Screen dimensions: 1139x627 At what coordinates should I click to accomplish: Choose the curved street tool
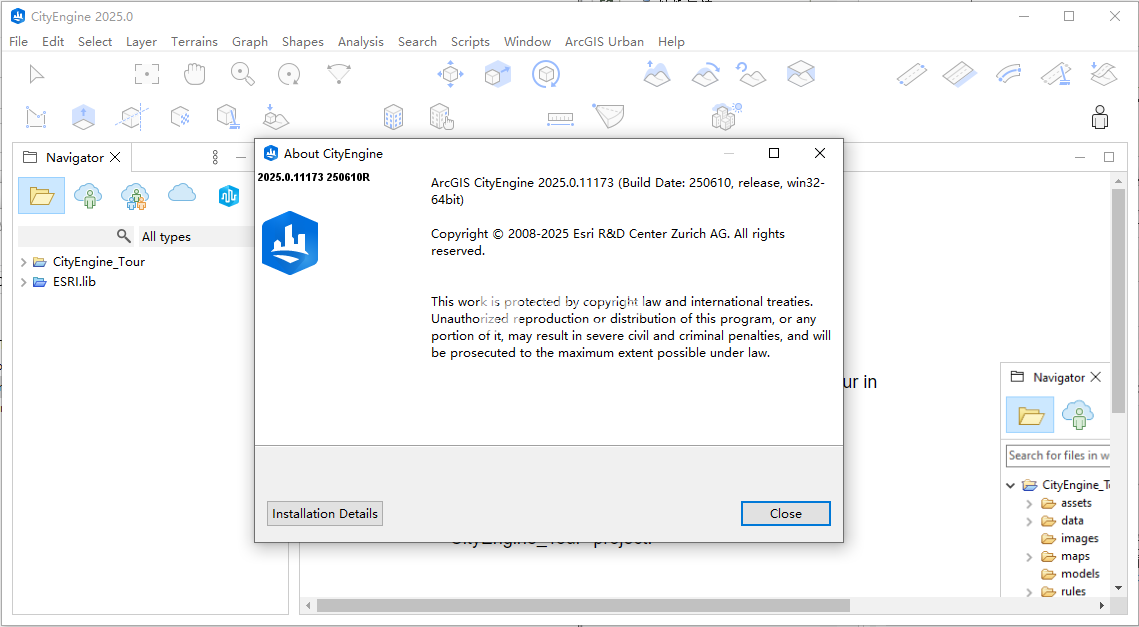tap(1008, 74)
